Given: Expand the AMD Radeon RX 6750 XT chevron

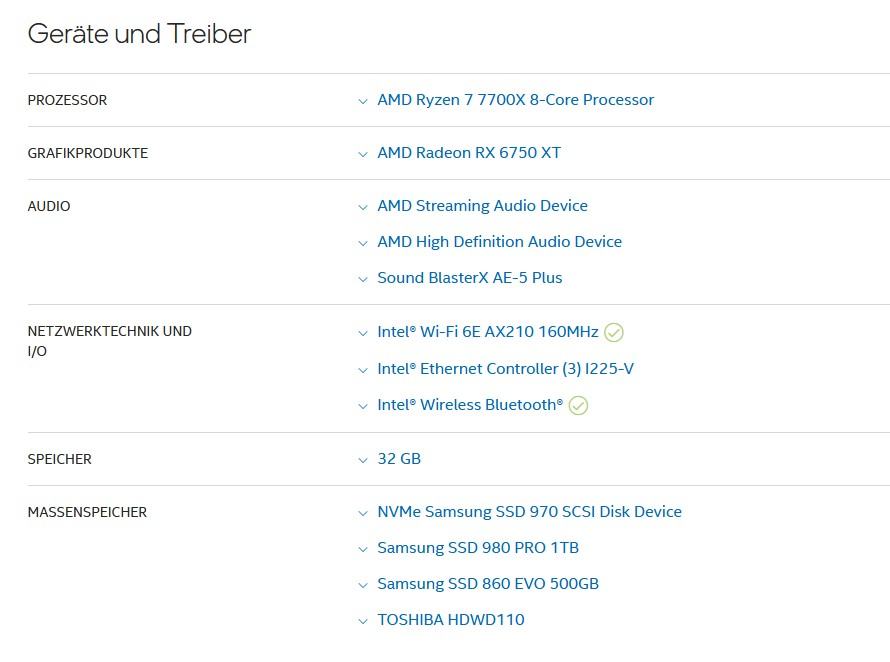Looking at the screenshot, I should (x=363, y=154).
